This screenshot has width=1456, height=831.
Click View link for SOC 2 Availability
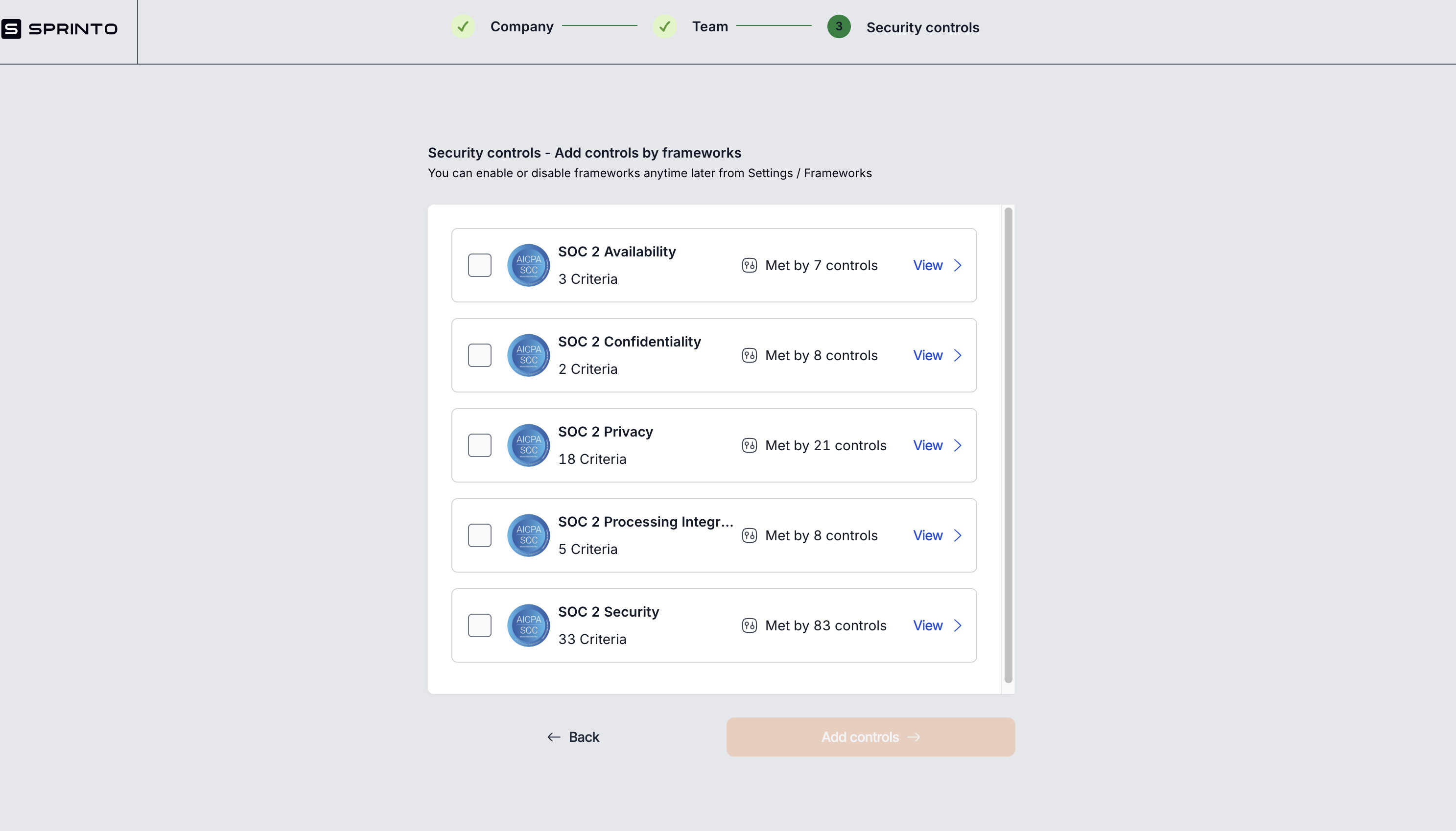(x=927, y=265)
